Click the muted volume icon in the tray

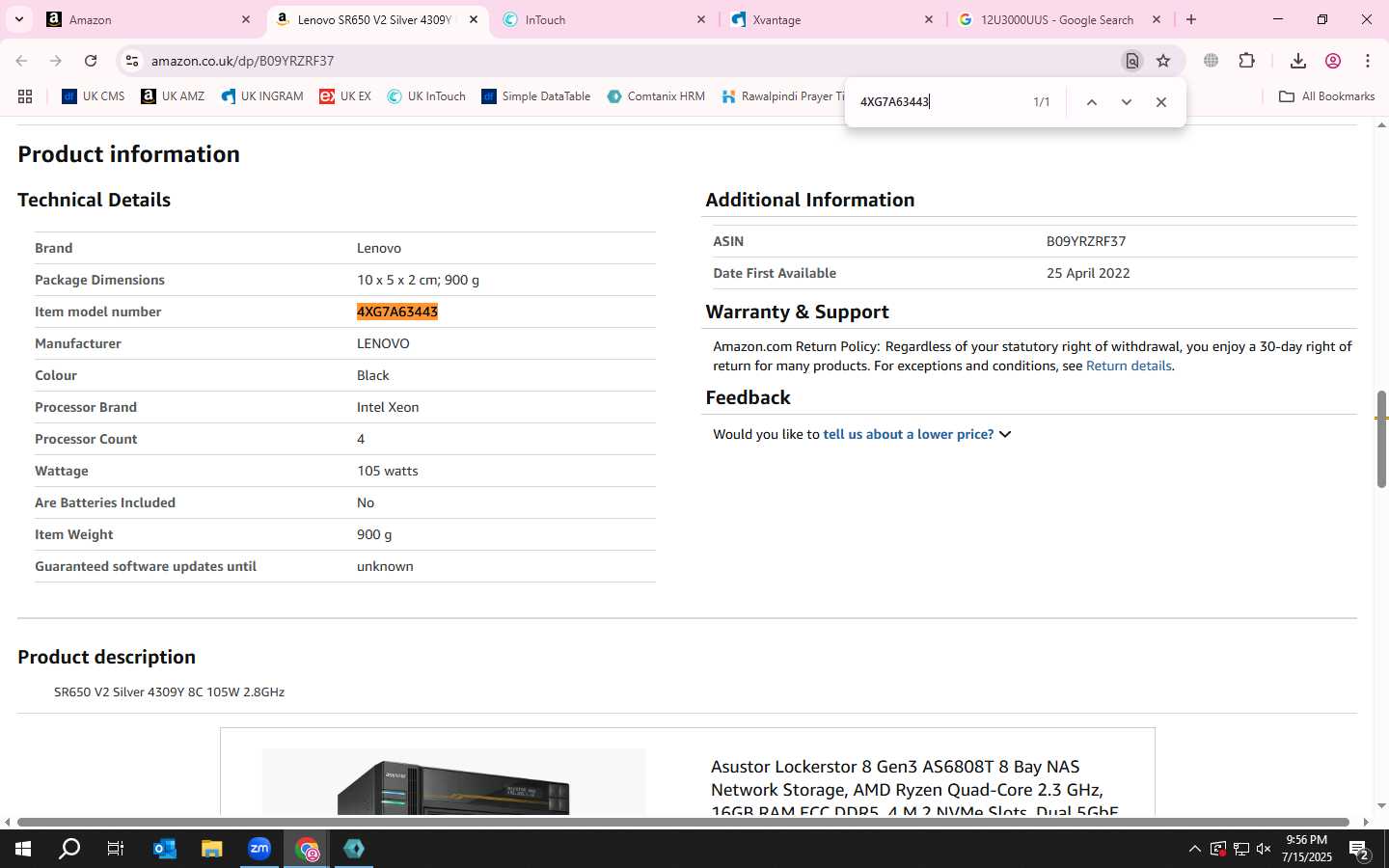(x=1264, y=850)
